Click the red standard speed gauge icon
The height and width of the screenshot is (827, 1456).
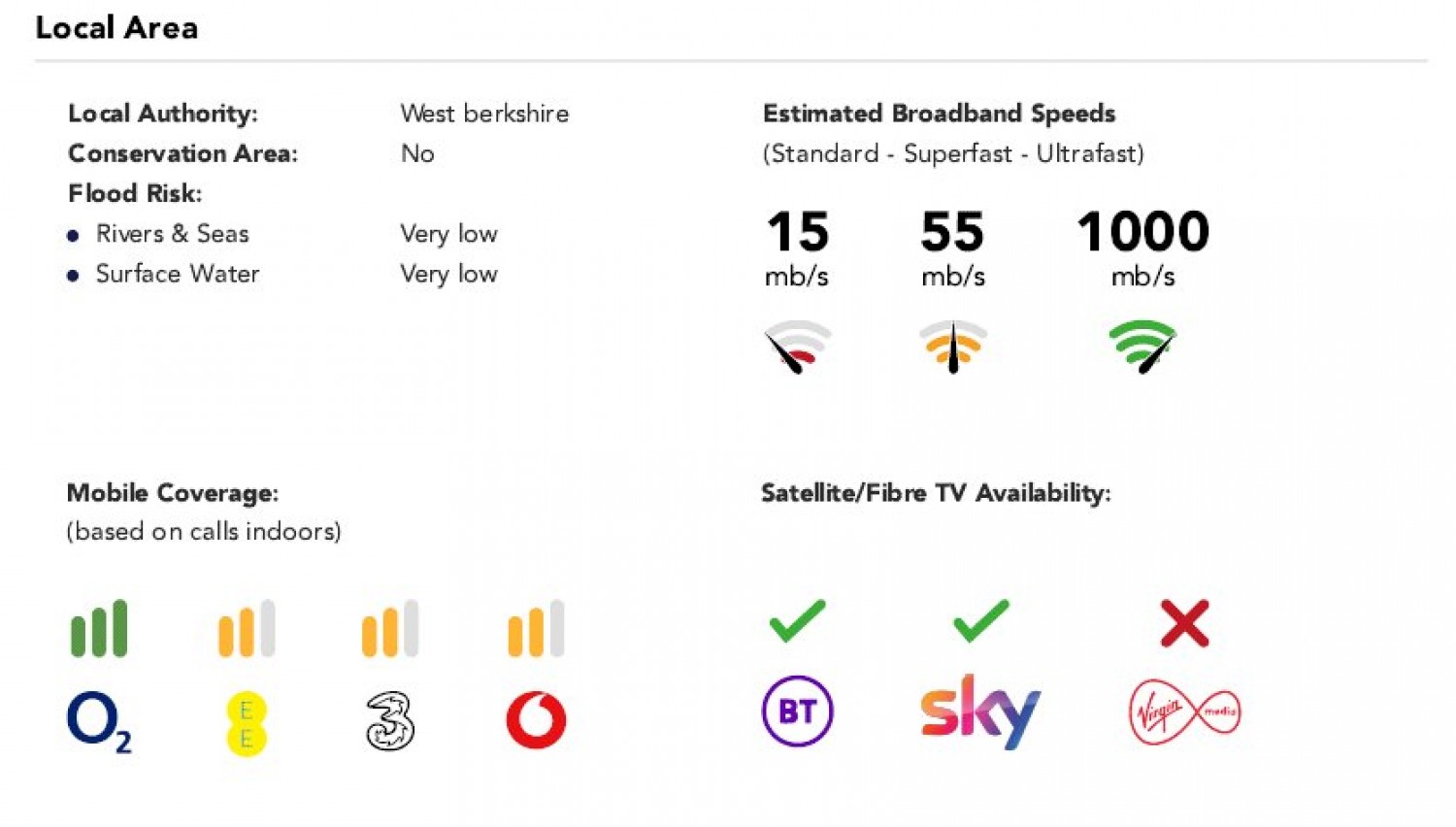tap(797, 346)
